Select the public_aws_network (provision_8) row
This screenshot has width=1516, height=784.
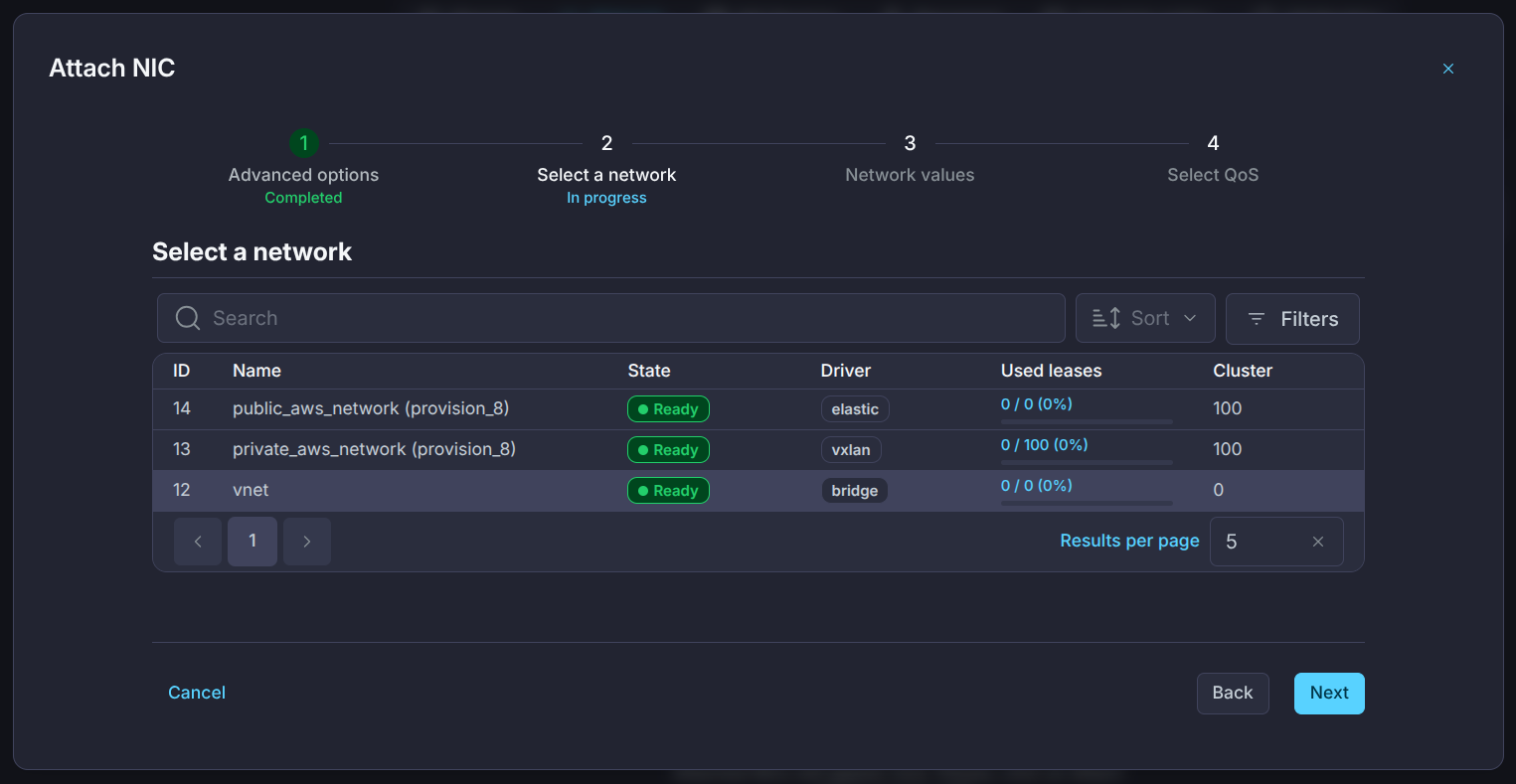coord(758,408)
